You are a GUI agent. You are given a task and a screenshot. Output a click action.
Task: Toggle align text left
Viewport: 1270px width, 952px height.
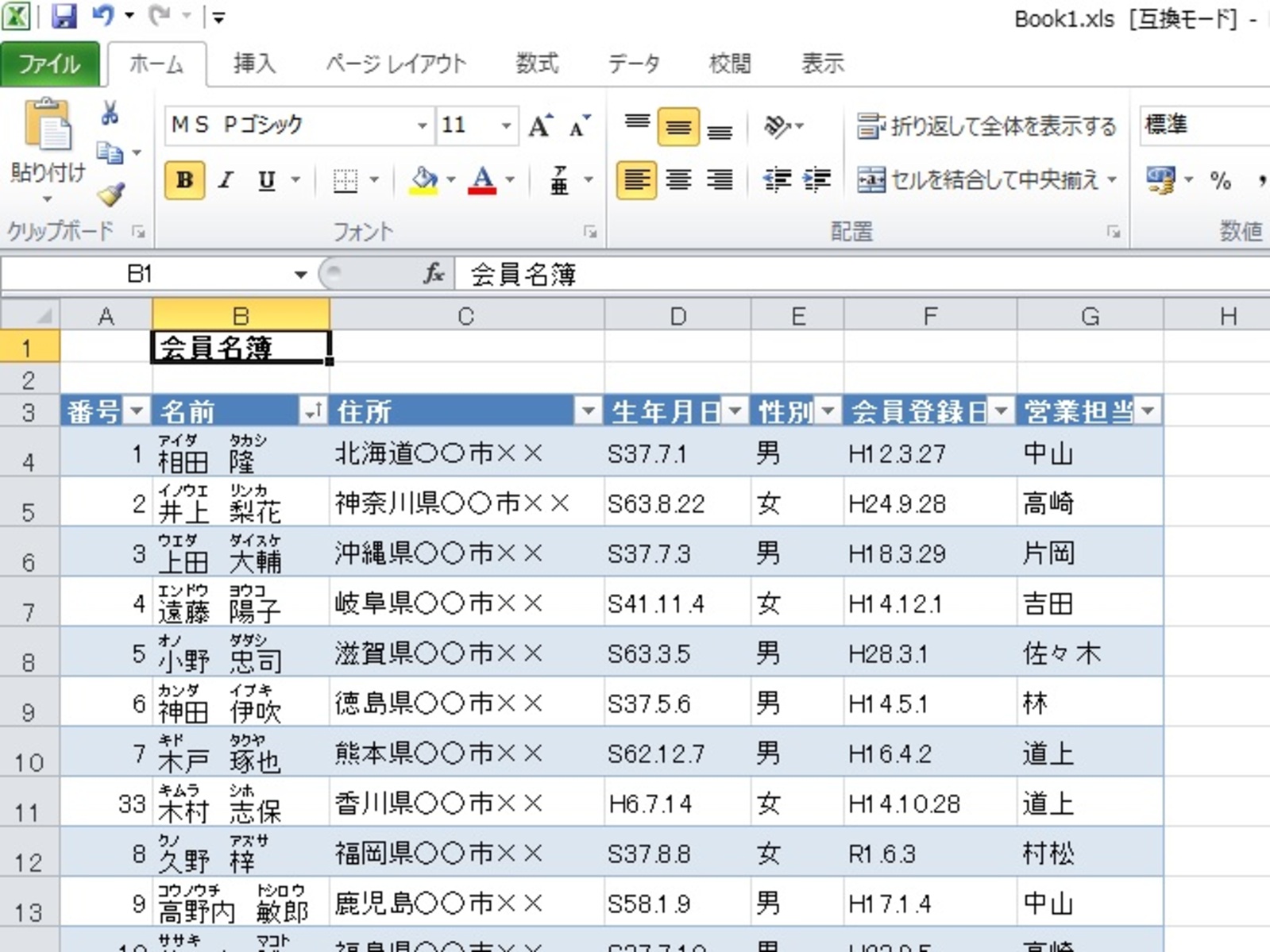(636, 180)
